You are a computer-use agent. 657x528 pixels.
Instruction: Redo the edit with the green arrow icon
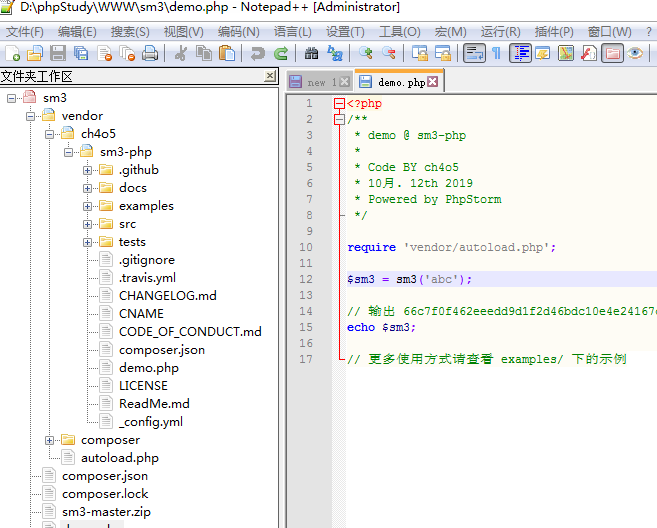point(280,53)
